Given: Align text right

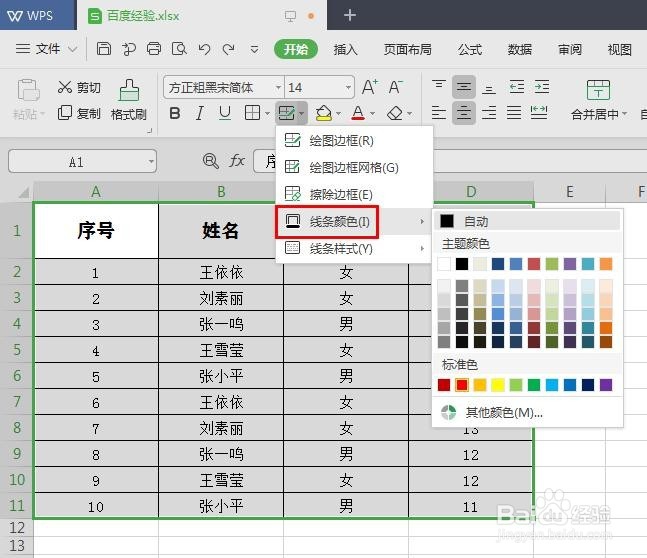Looking at the screenshot, I should [x=489, y=113].
